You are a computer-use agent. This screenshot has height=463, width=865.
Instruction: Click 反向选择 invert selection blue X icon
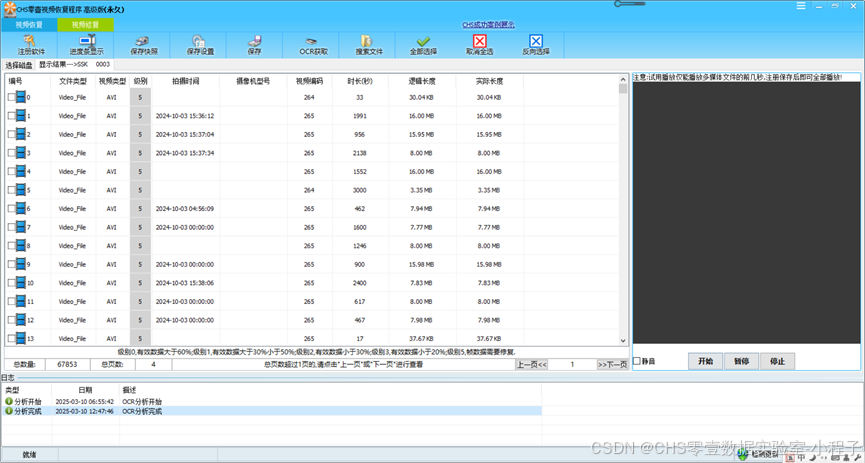[x=536, y=41]
